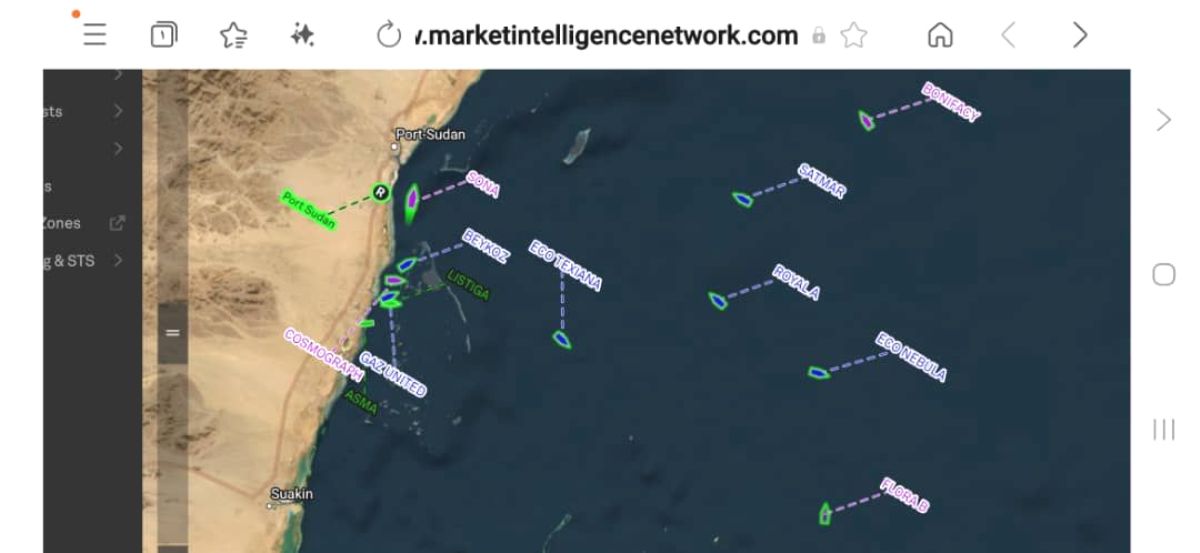1200x553 pixels.
Task: Select the Port Sudan R port marker
Action: (380, 191)
